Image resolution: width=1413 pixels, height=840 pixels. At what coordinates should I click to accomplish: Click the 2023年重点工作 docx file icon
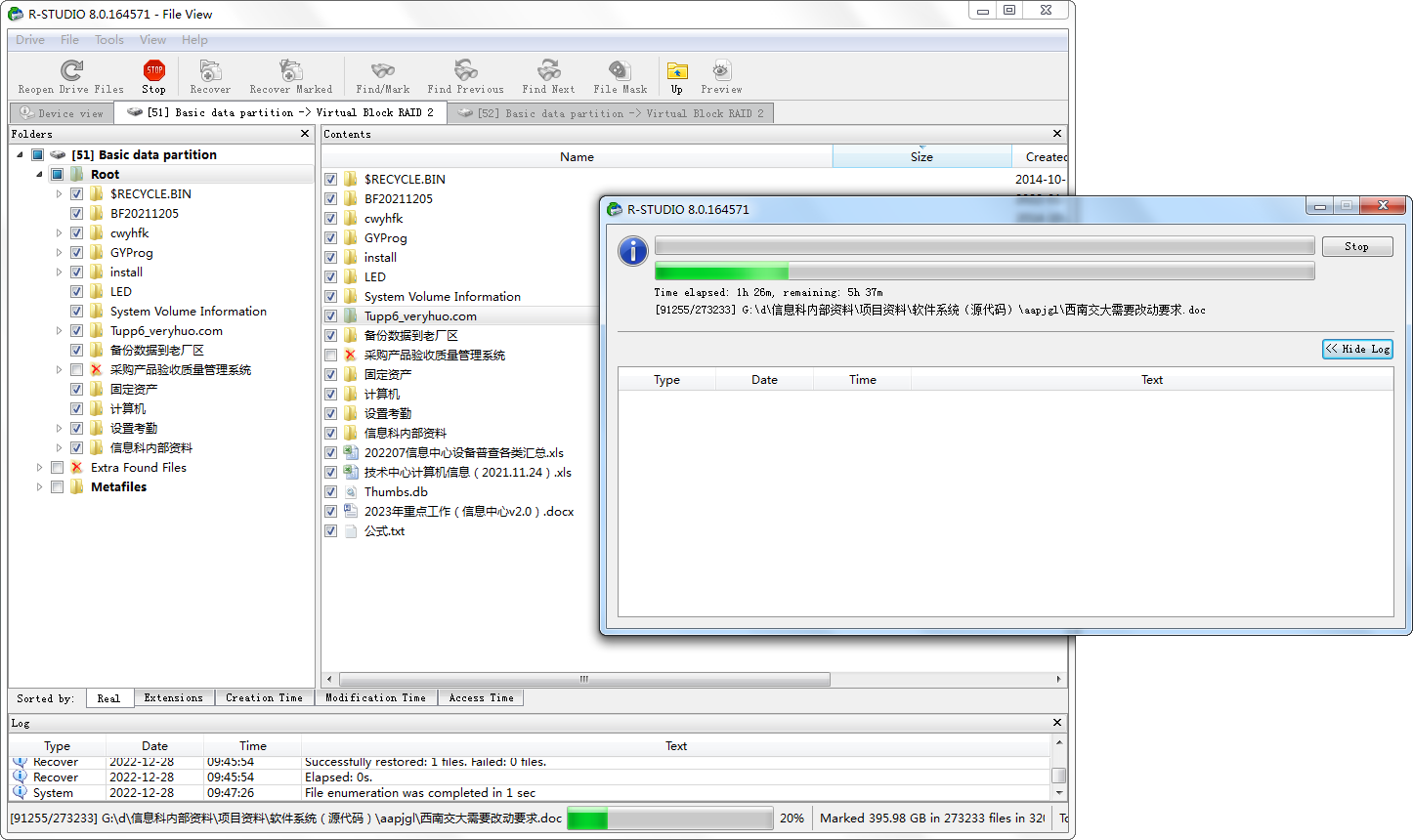click(350, 511)
